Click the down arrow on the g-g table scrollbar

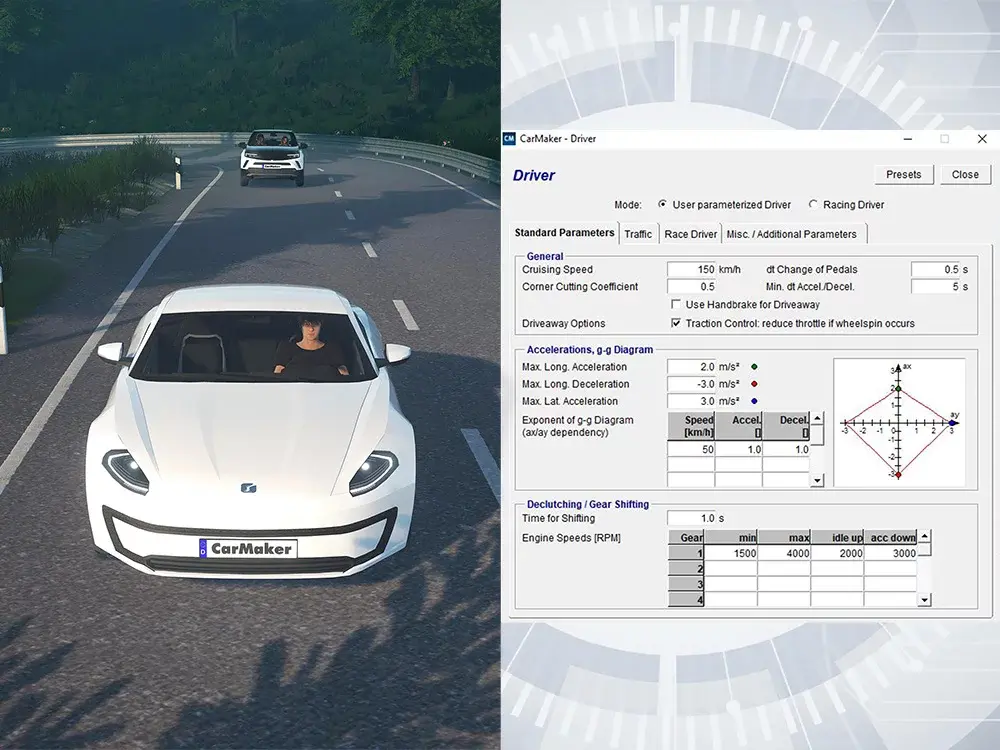[817, 481]
